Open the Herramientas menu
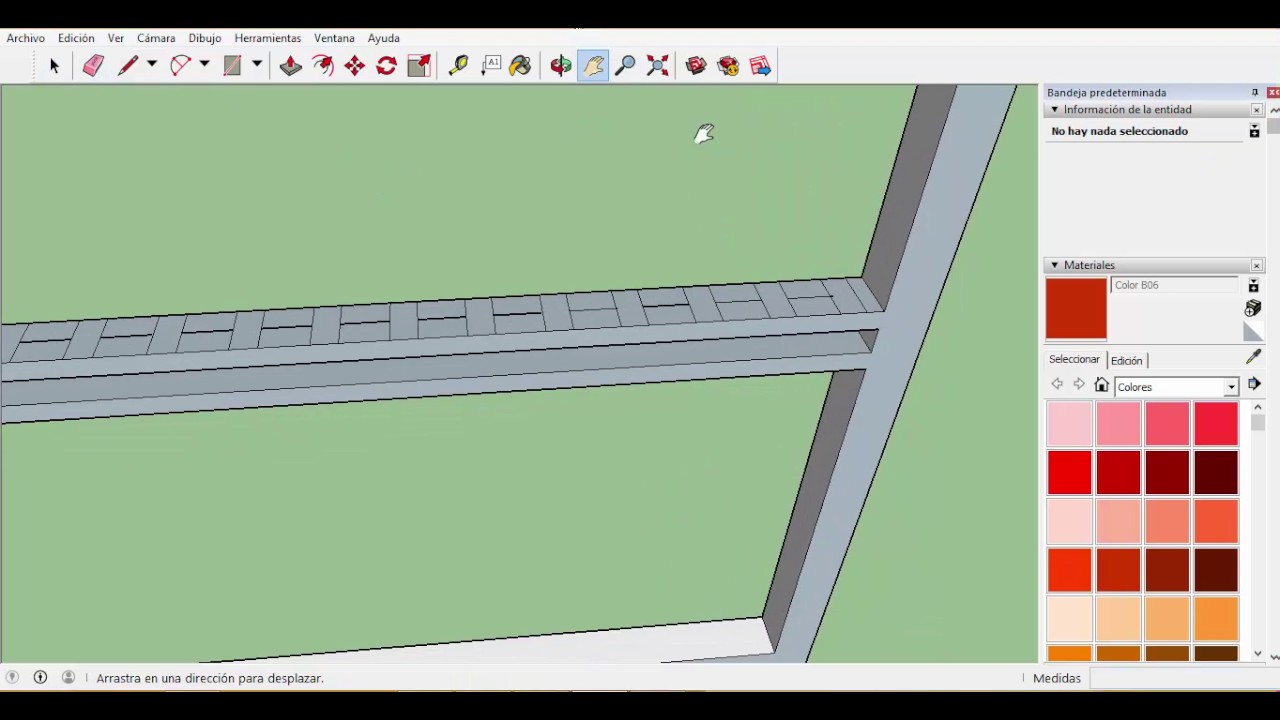This screenshot has height=720, width=1280. [x=267, y=38]
